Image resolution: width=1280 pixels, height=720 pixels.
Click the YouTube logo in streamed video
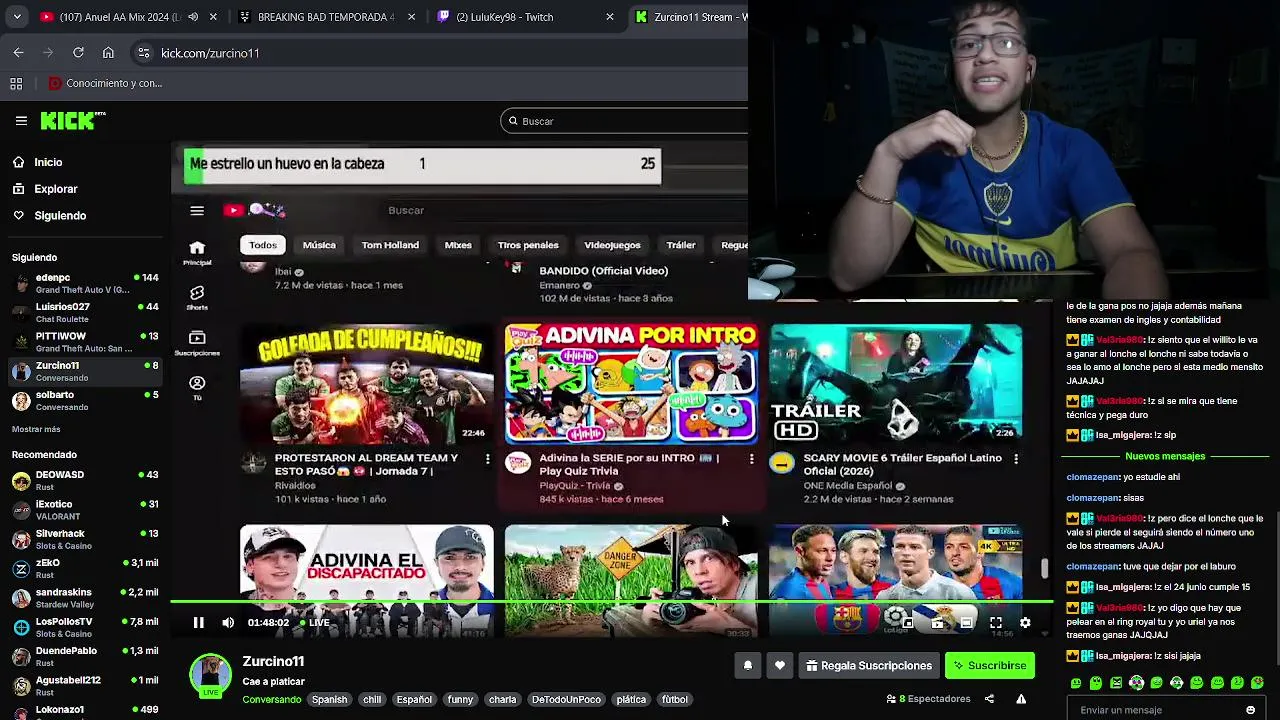pos(234,210)
